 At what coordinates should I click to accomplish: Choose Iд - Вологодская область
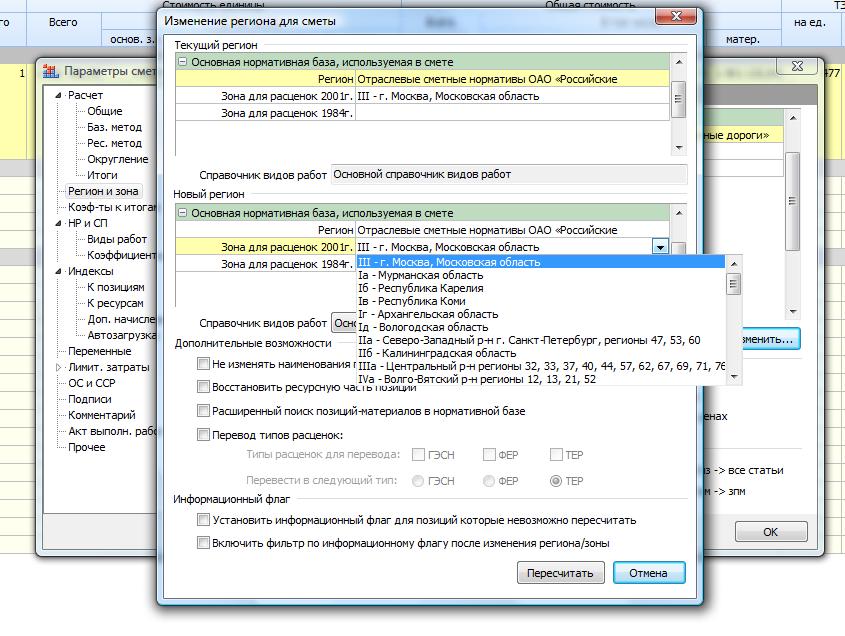point(541,327)
